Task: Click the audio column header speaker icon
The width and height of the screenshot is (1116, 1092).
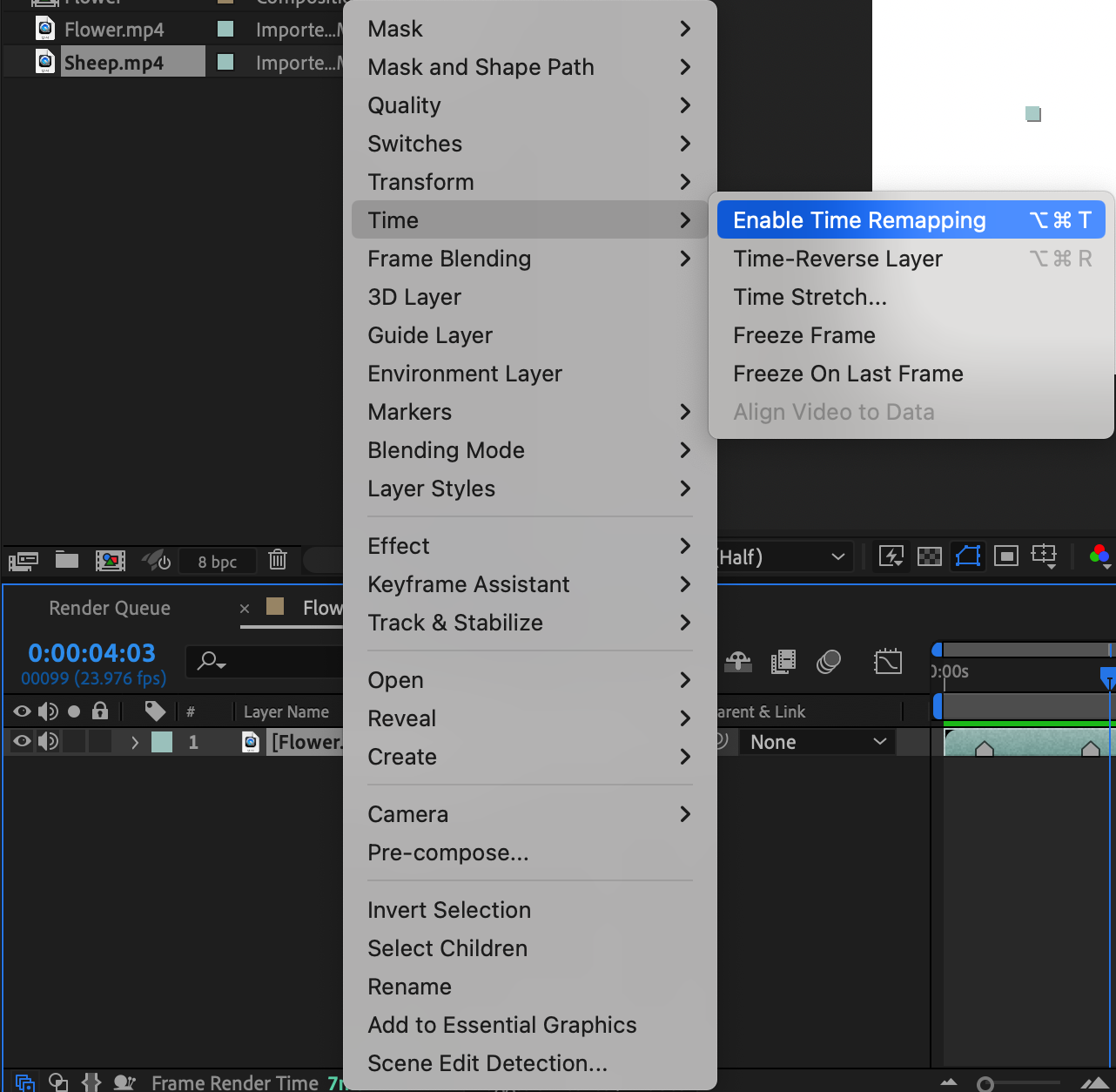Action: 48,711
